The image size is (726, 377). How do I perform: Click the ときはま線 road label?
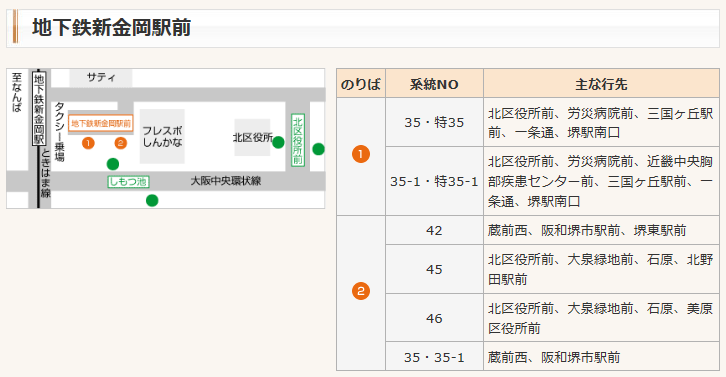pyautogui.click(x=45, y=174)
